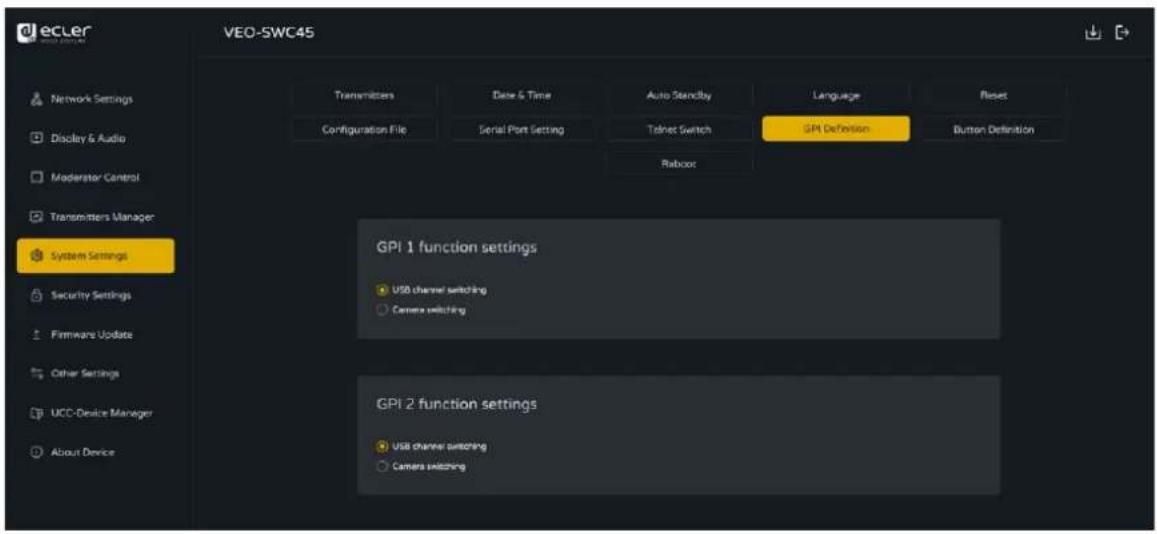The image size is (1157, 534).
Task: Open Transmitters Manager section
Action: click(95, 217)
